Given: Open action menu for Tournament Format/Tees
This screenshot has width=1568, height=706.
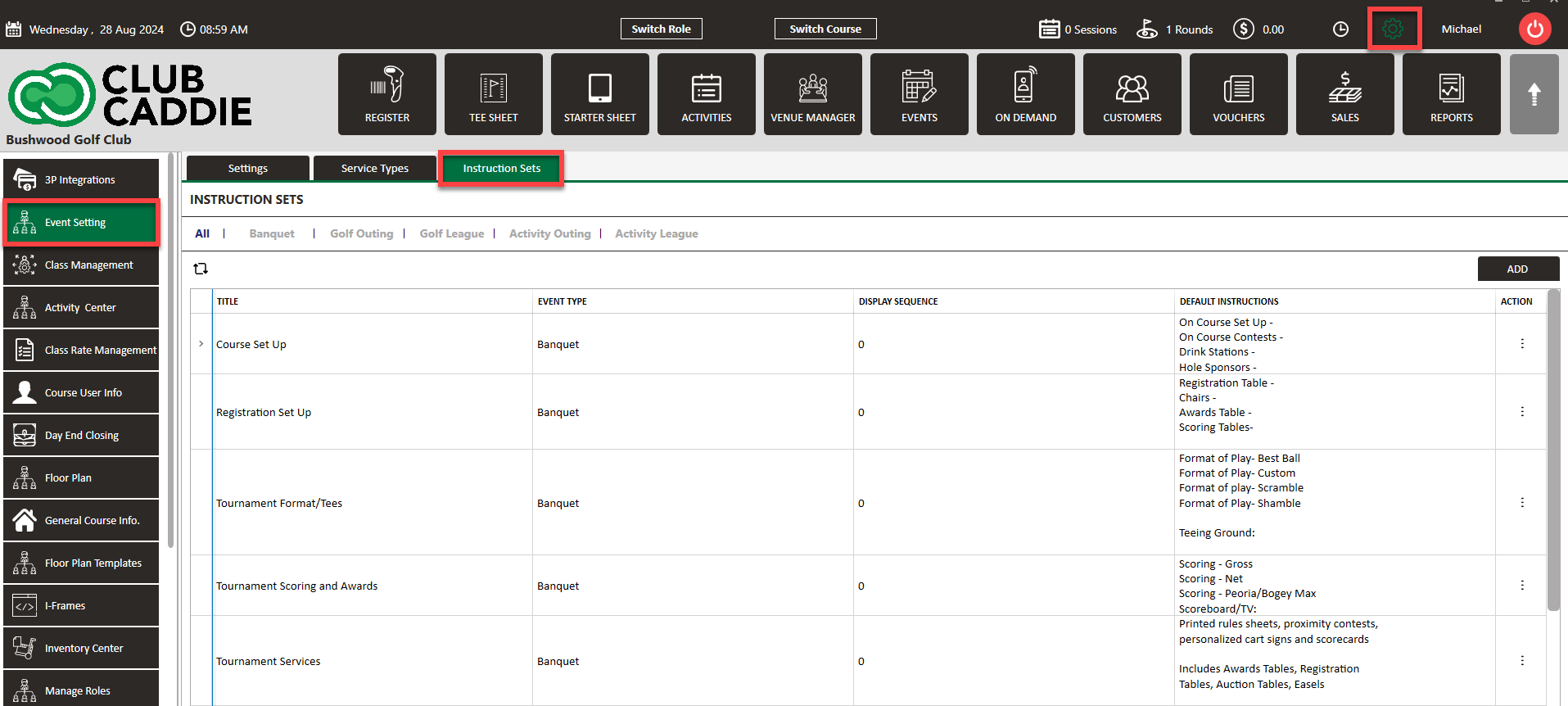Looking at the screenshot, I should [1522, 503].
